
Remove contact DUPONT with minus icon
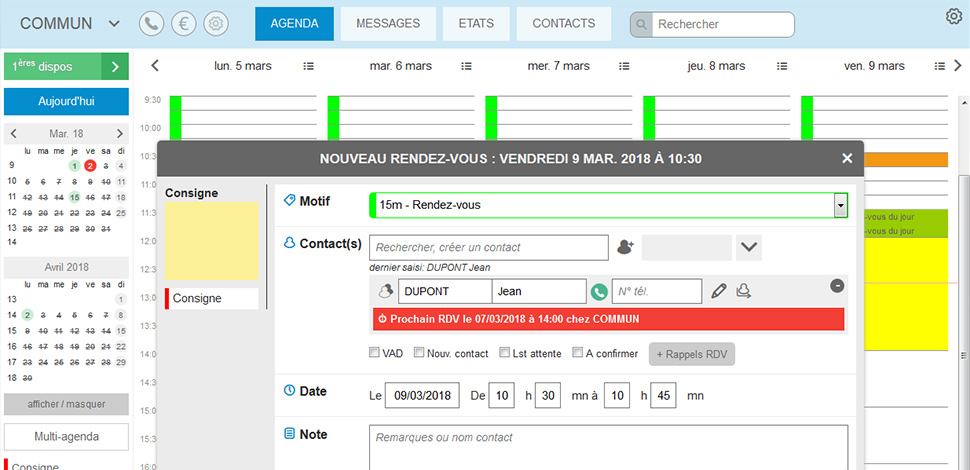(x=837, y=286)
